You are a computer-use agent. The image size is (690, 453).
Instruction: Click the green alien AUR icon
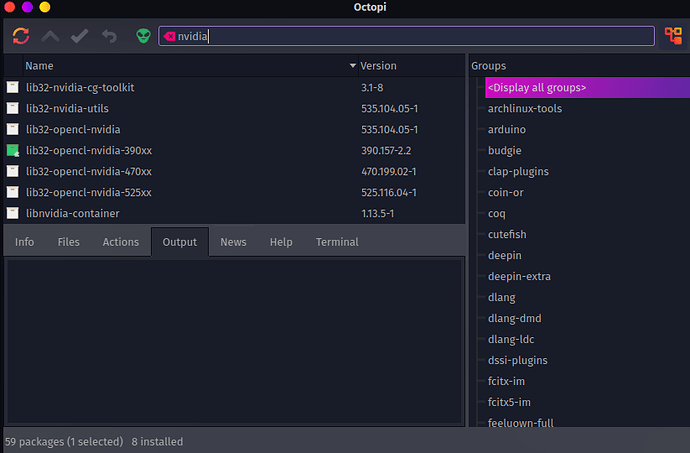click(143, 36)
